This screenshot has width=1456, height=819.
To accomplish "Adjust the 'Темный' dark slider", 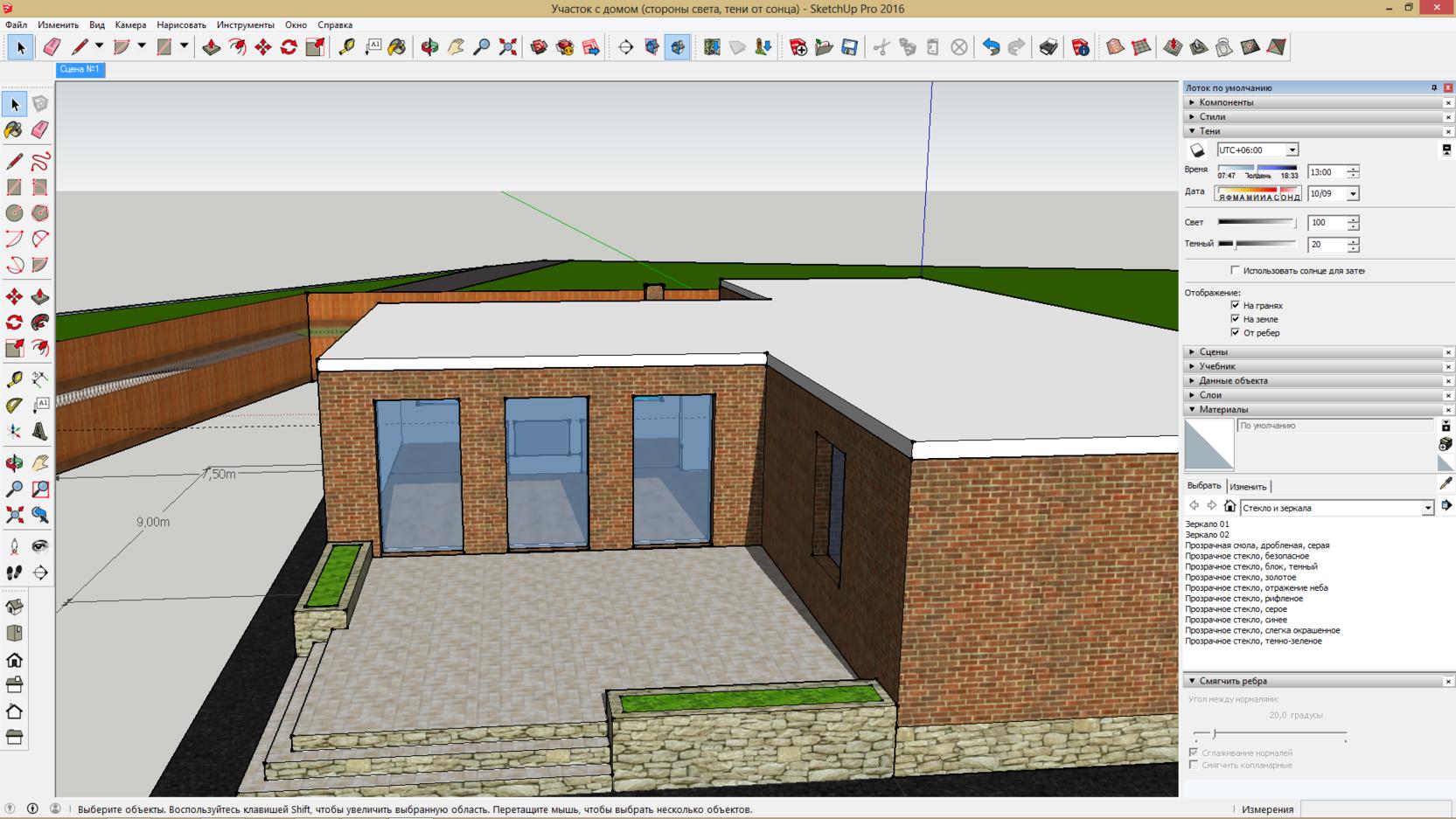I will [1257, 244].
